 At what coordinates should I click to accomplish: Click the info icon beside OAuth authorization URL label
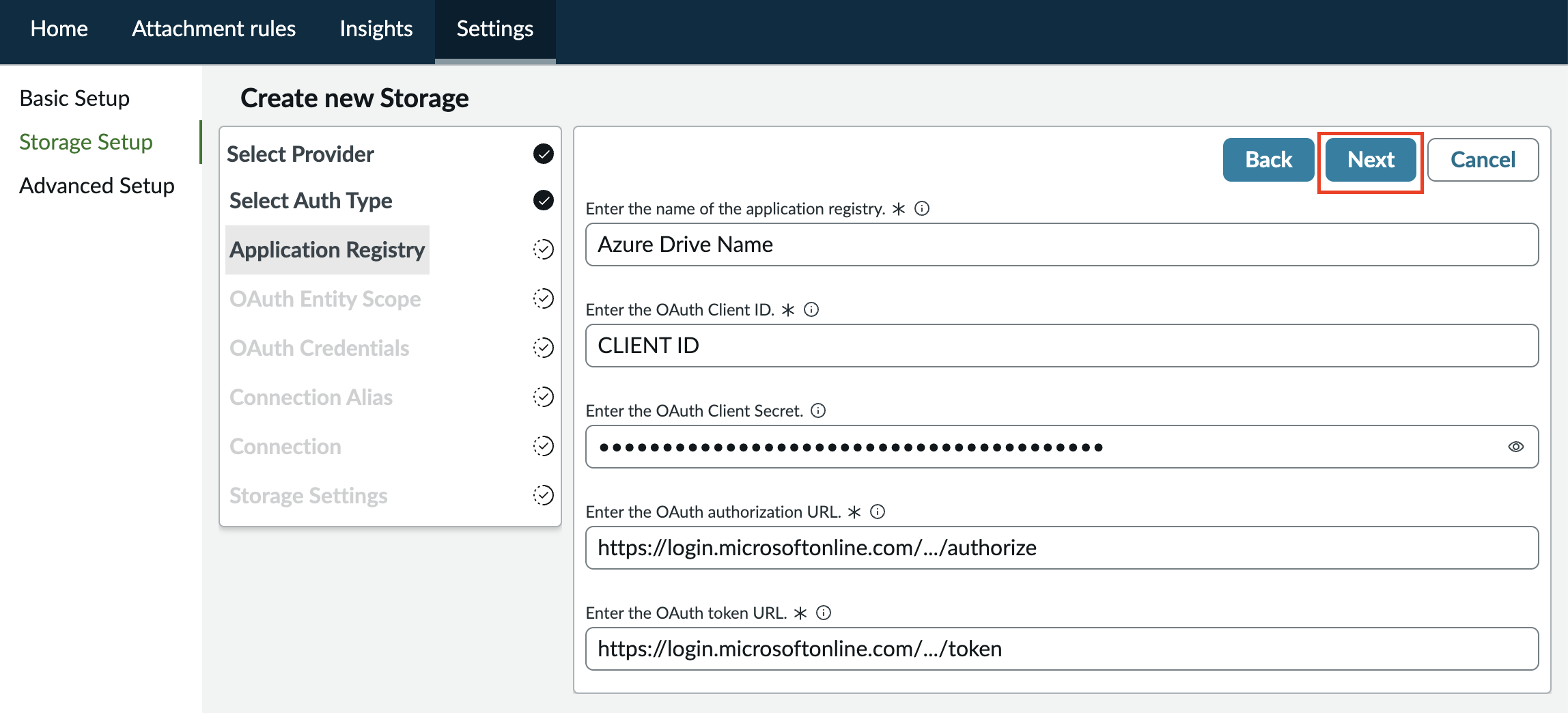click(x=878, y=512)
